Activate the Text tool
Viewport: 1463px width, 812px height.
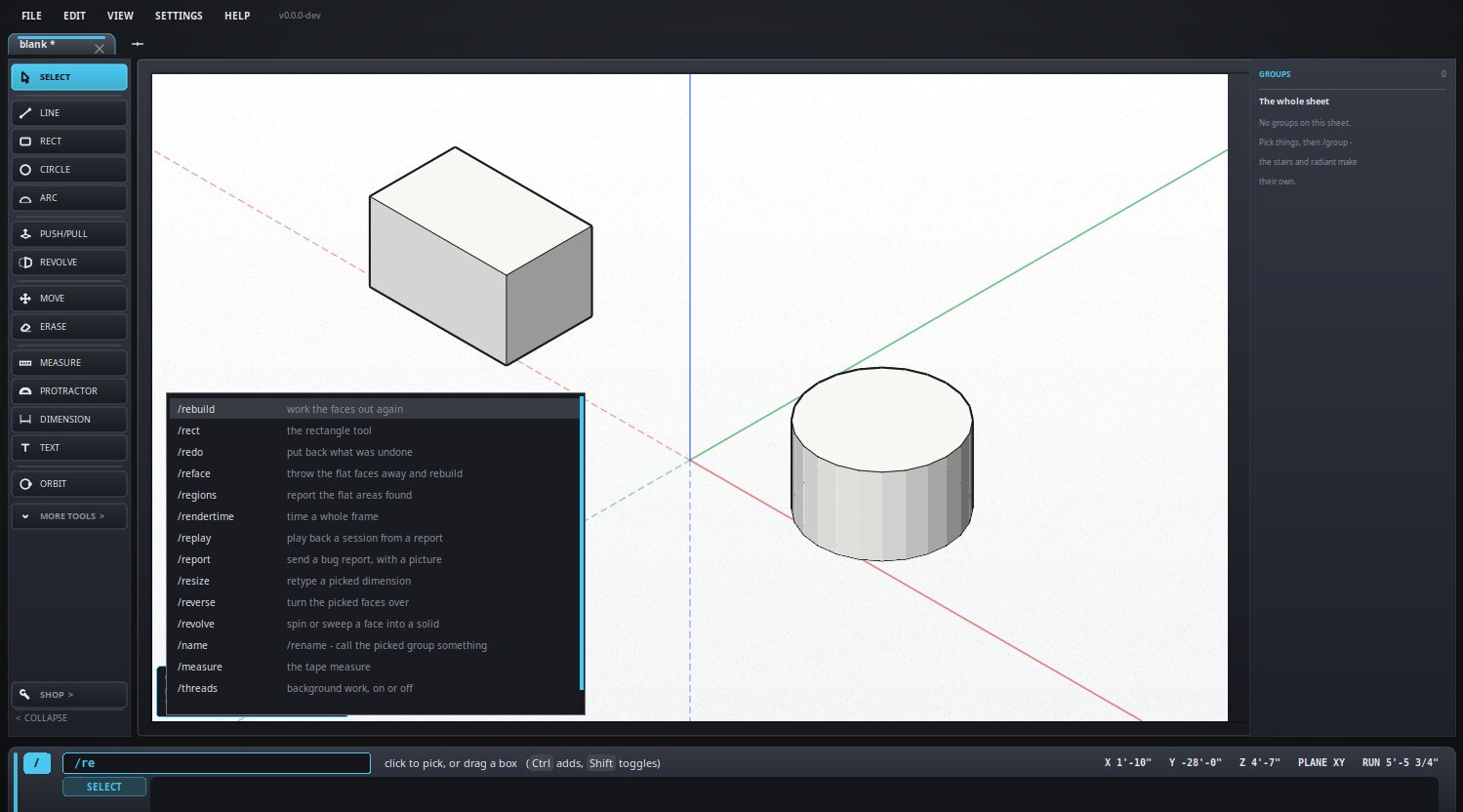coord(69,448)
